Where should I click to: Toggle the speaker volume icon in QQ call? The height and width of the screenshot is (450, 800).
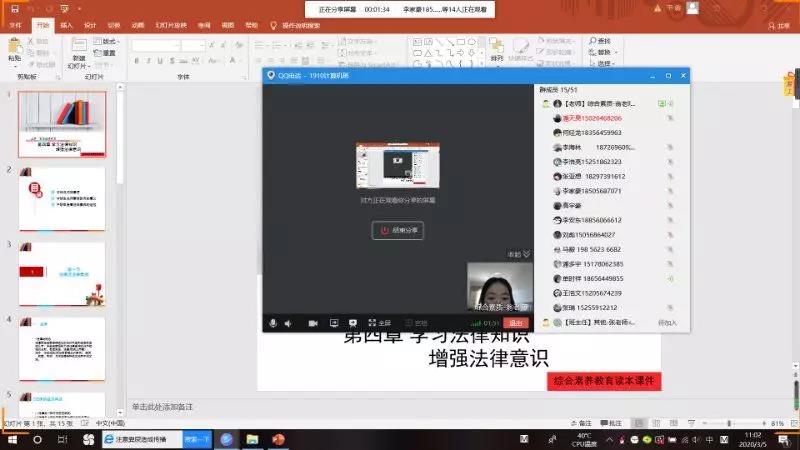[x=288, y=323]
